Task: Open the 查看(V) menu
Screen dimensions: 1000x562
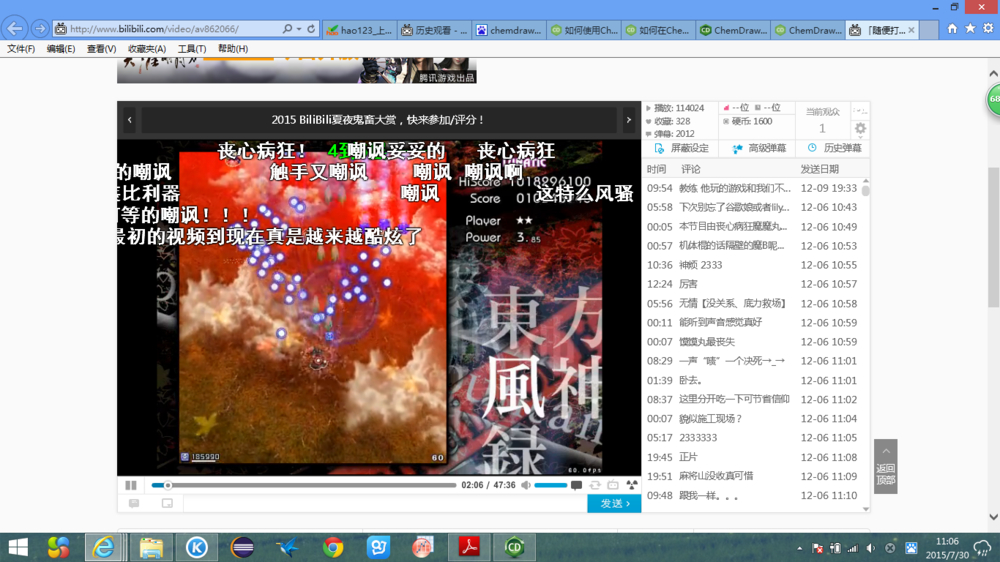Action: click(101, 48)
